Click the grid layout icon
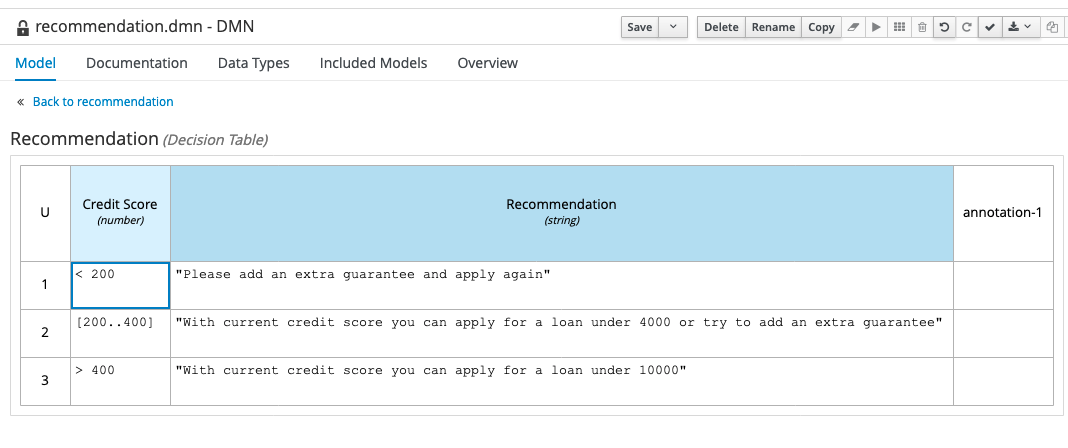This screenshot has width=1068, height=448. pyautogui.click(x=899, y=27)
